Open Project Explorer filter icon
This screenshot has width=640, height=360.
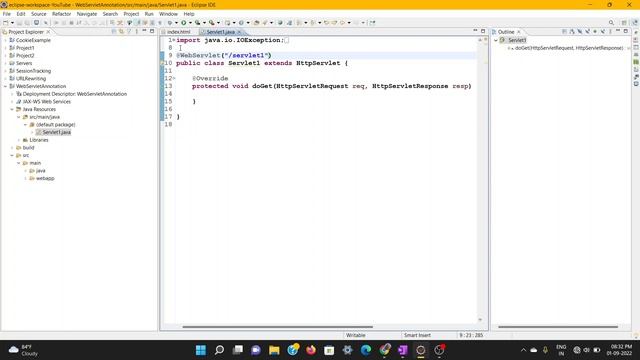click(x=129, y=31)
